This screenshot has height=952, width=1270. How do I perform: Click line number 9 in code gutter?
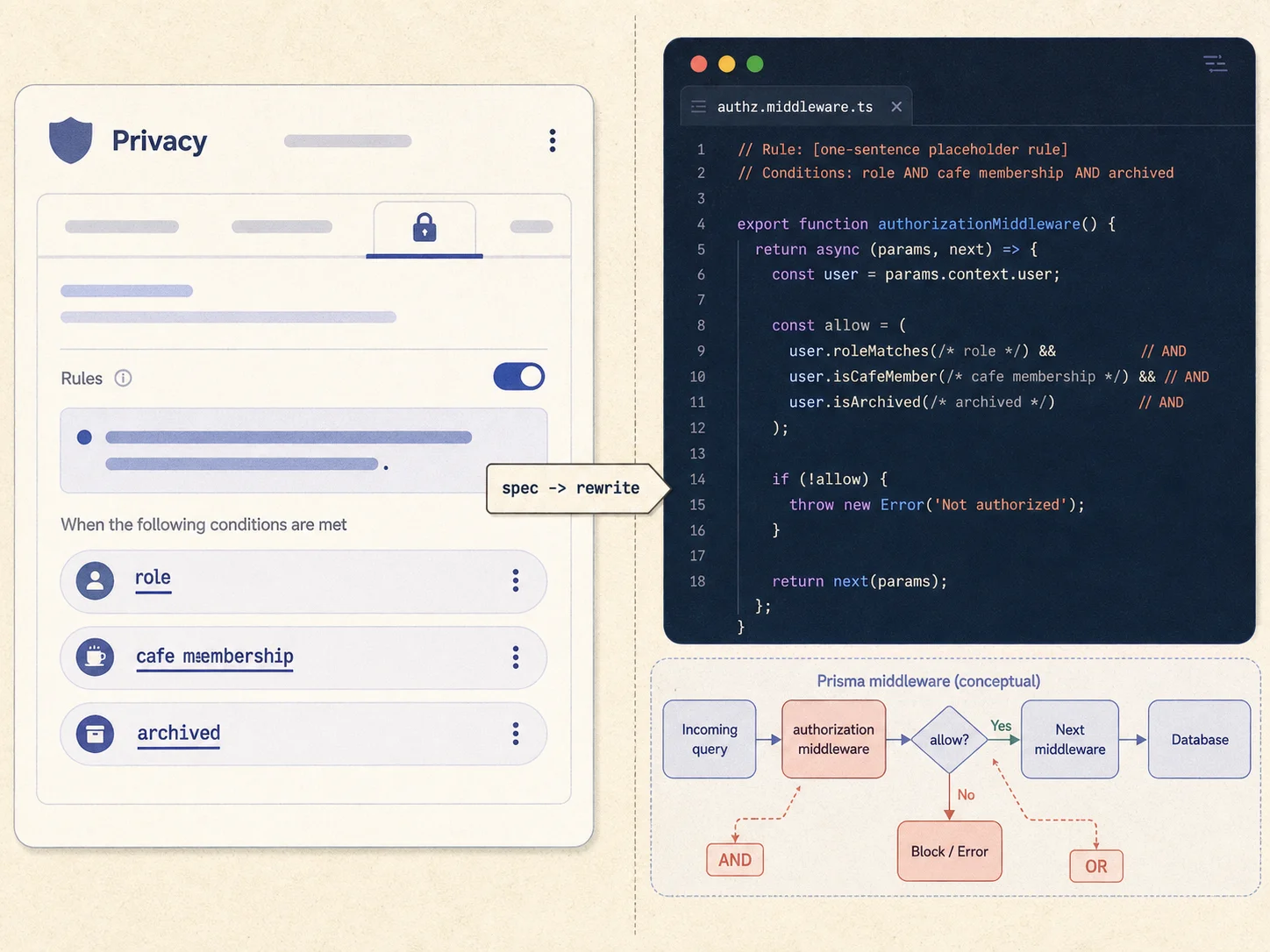click(701, 351)
